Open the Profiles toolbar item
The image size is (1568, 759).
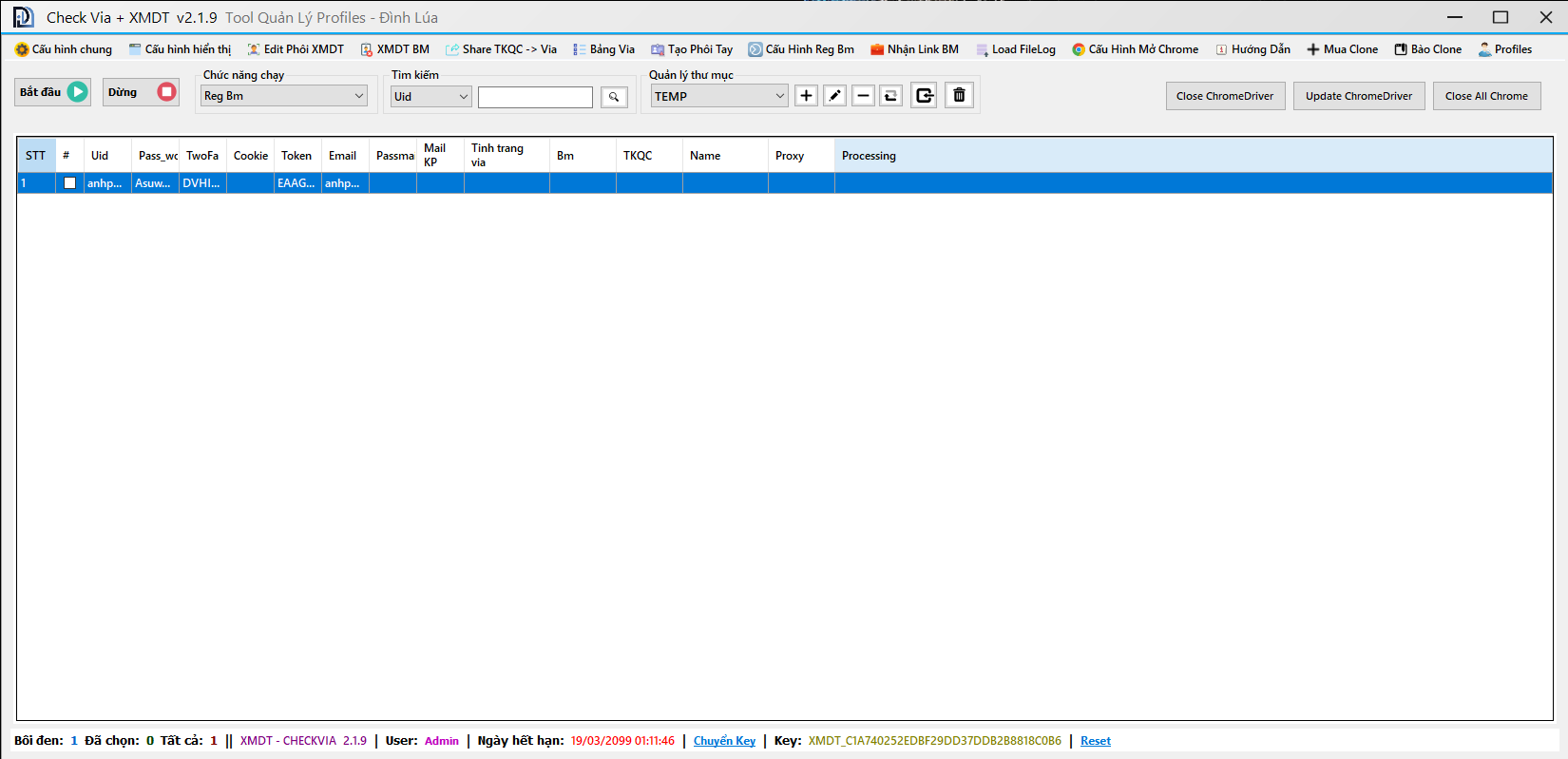pos(1504,49)
